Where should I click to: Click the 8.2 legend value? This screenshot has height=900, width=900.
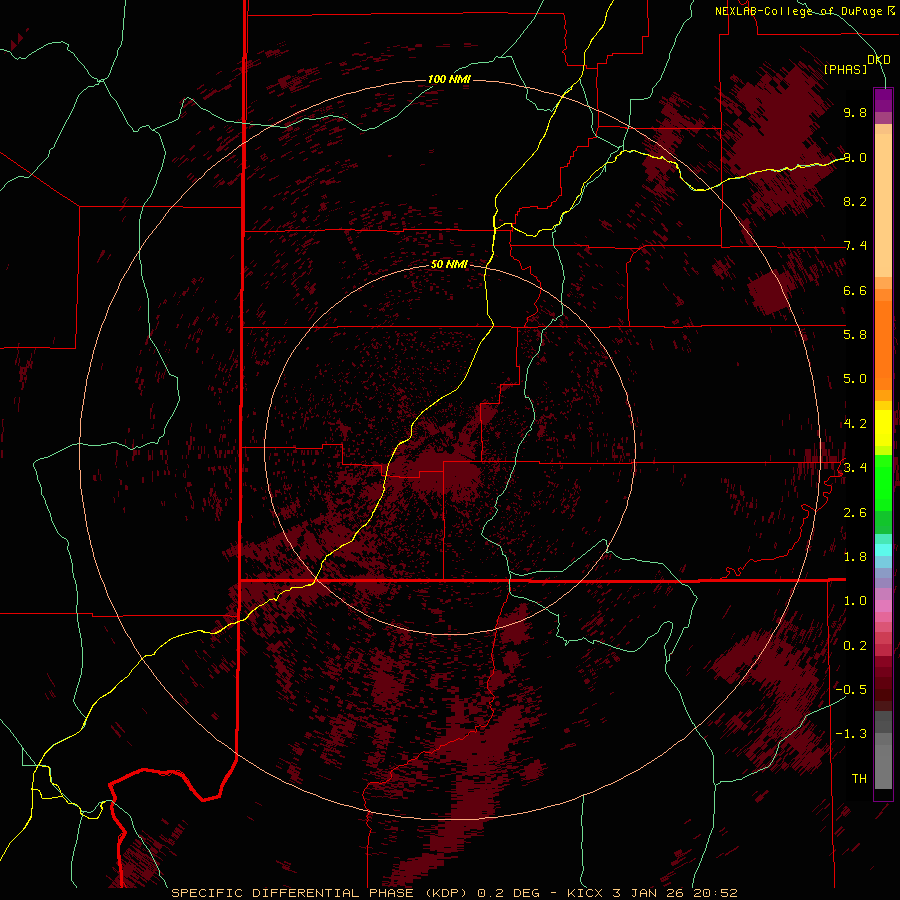(855, 201)
